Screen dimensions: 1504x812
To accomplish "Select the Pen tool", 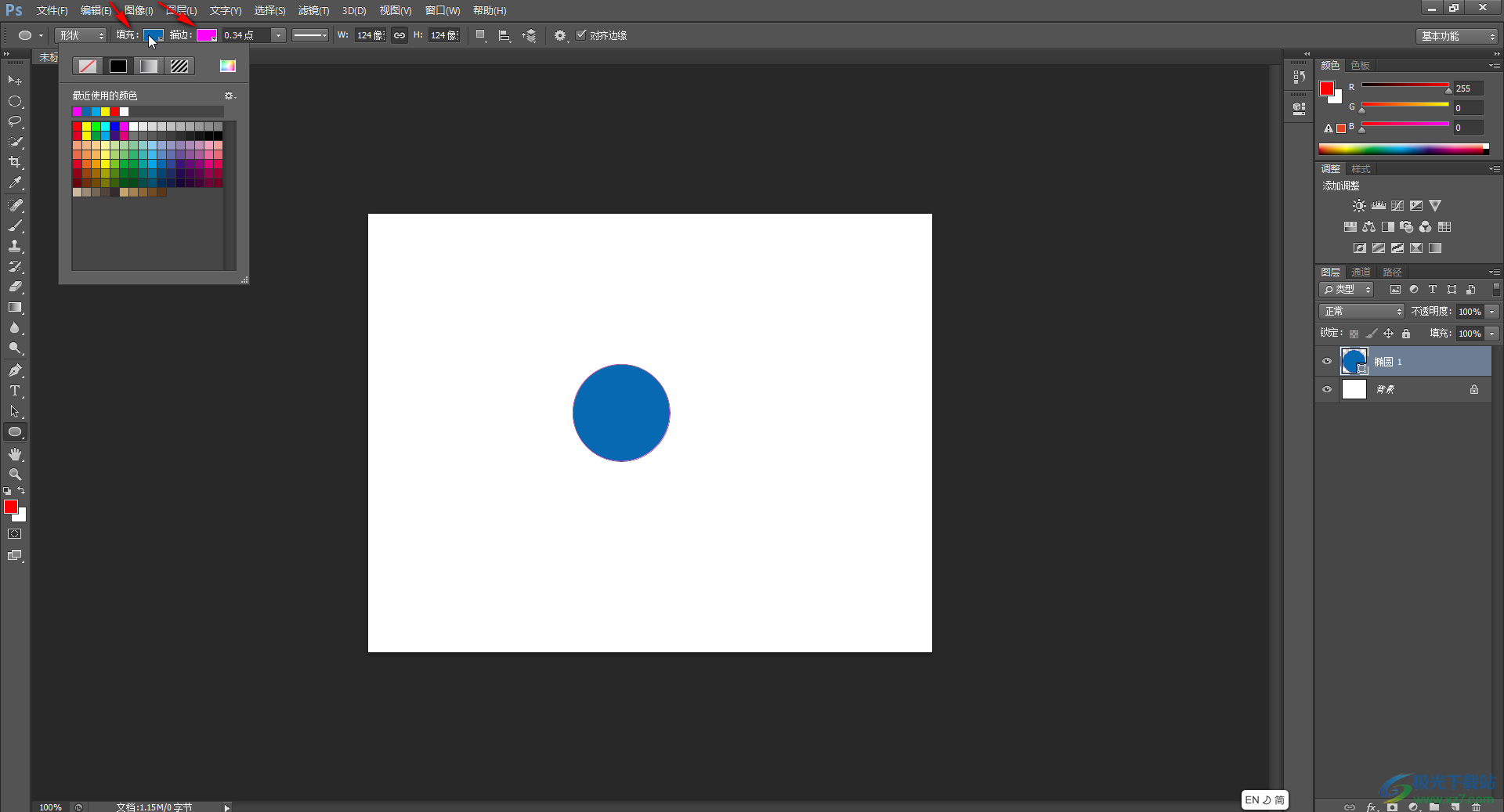I will coord(15,370).
